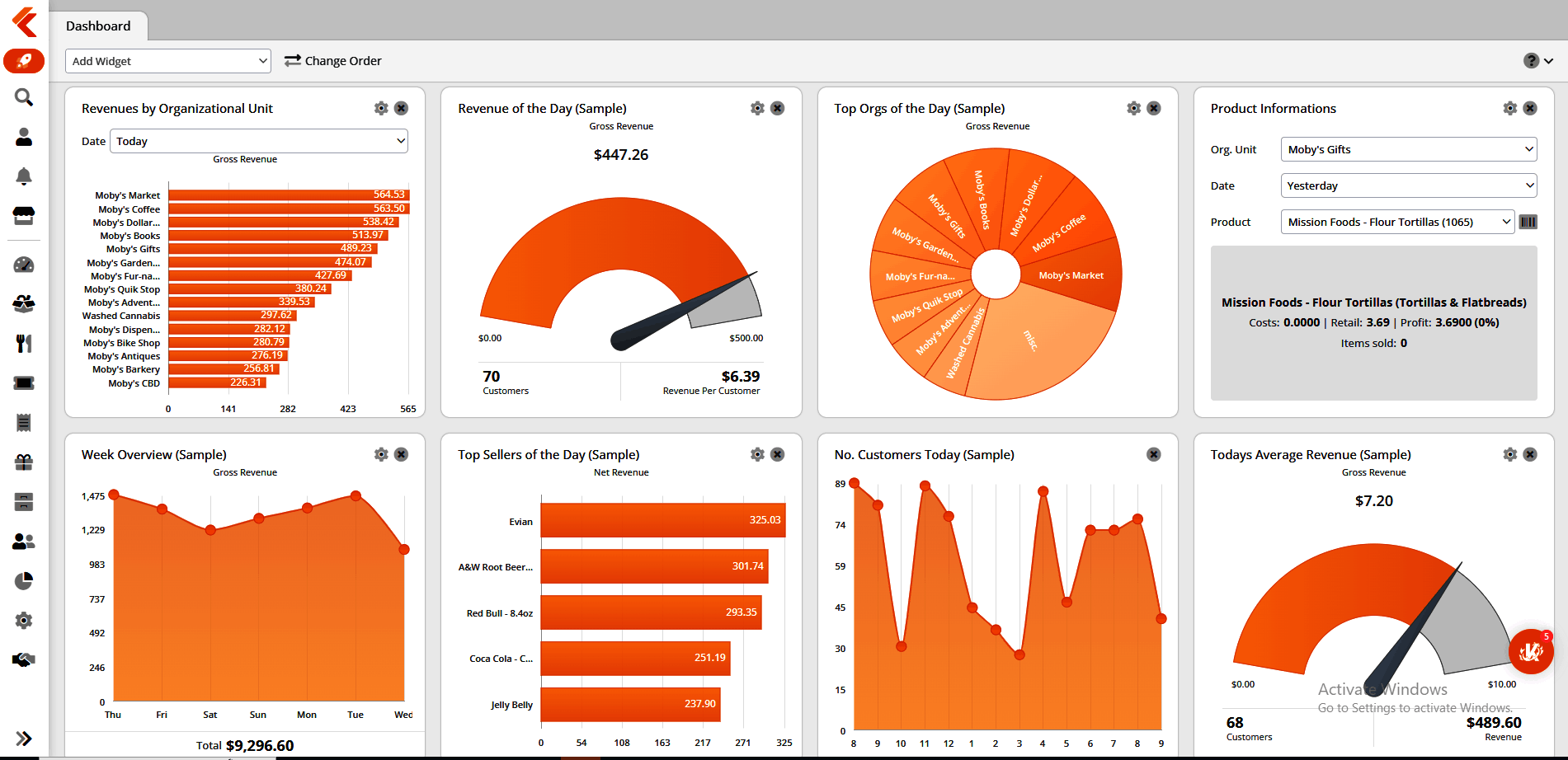Select the Product Mission Foods dropdown
Screen dimensions: 1568x760
coord(1397,222)
